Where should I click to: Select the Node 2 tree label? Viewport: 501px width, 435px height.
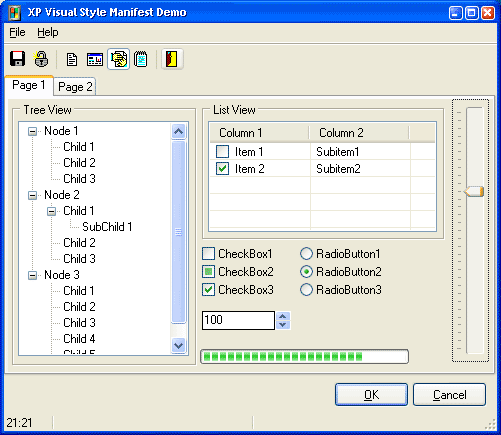tap(62, 195)
